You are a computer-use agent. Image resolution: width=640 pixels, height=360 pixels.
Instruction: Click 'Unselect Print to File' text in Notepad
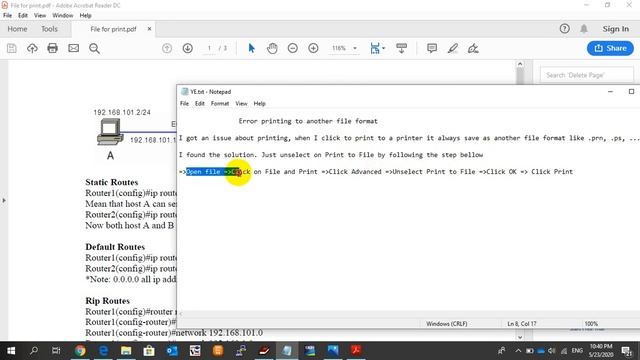pos(434,172)
